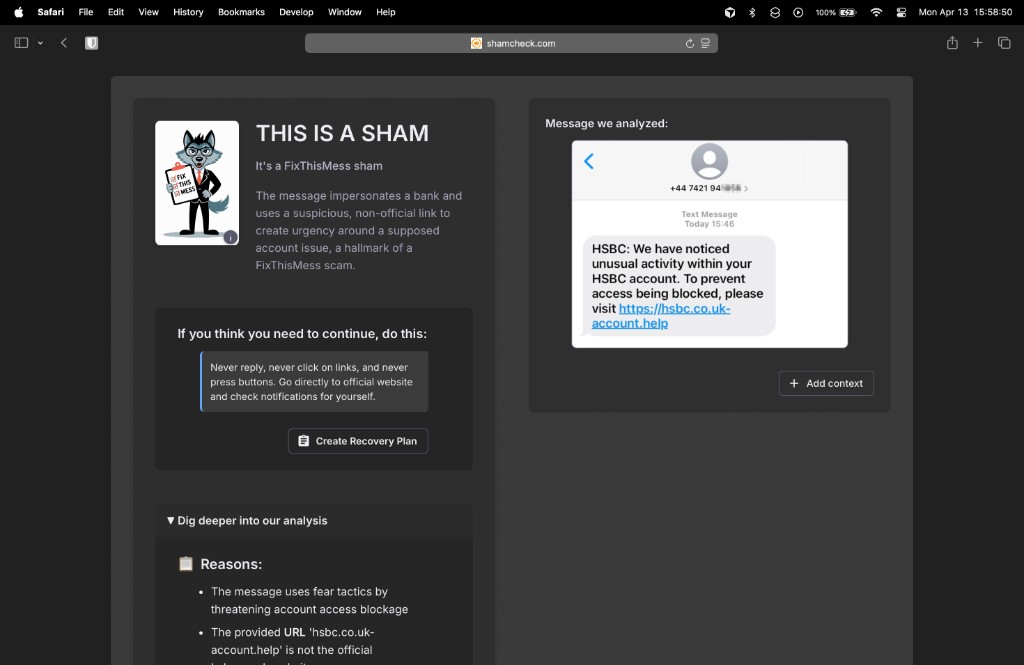Collapse the Dig deeper into our analysis section
The width and height of the screenshot is (1024, 665).
click(247, 521)
